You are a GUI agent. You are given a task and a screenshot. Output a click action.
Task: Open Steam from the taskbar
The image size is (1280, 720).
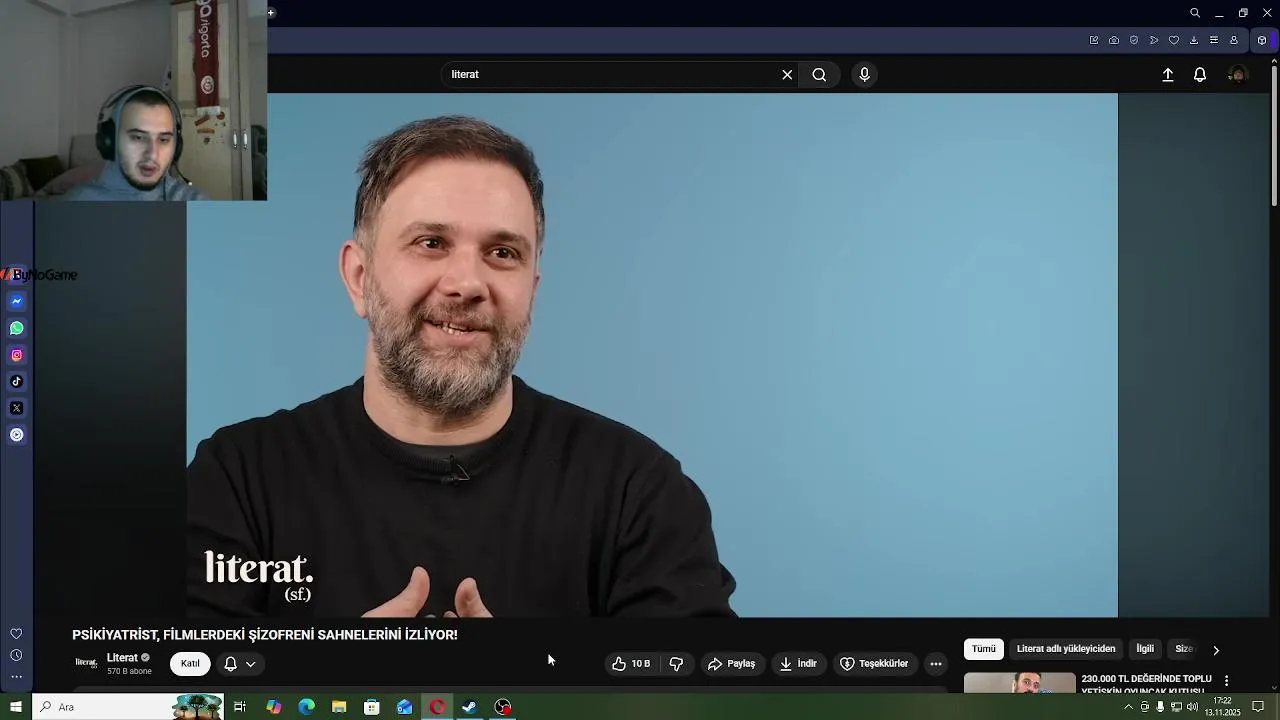[x=470, y=707]
